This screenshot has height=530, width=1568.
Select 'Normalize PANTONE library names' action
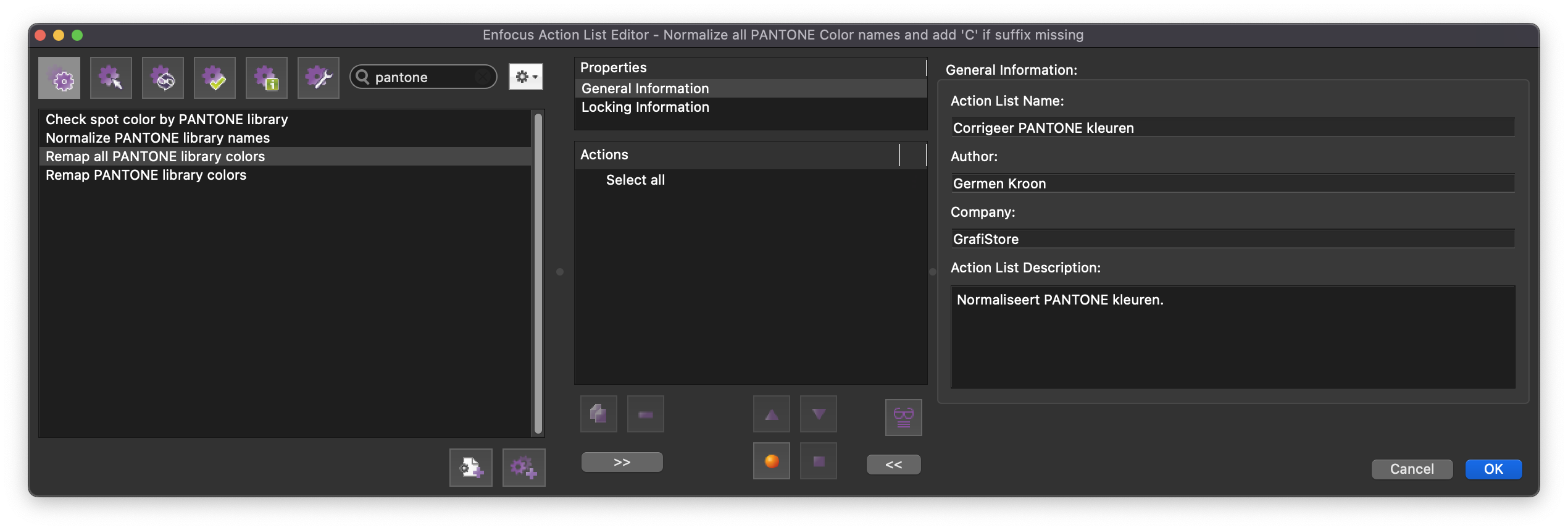tap(285, 138)
